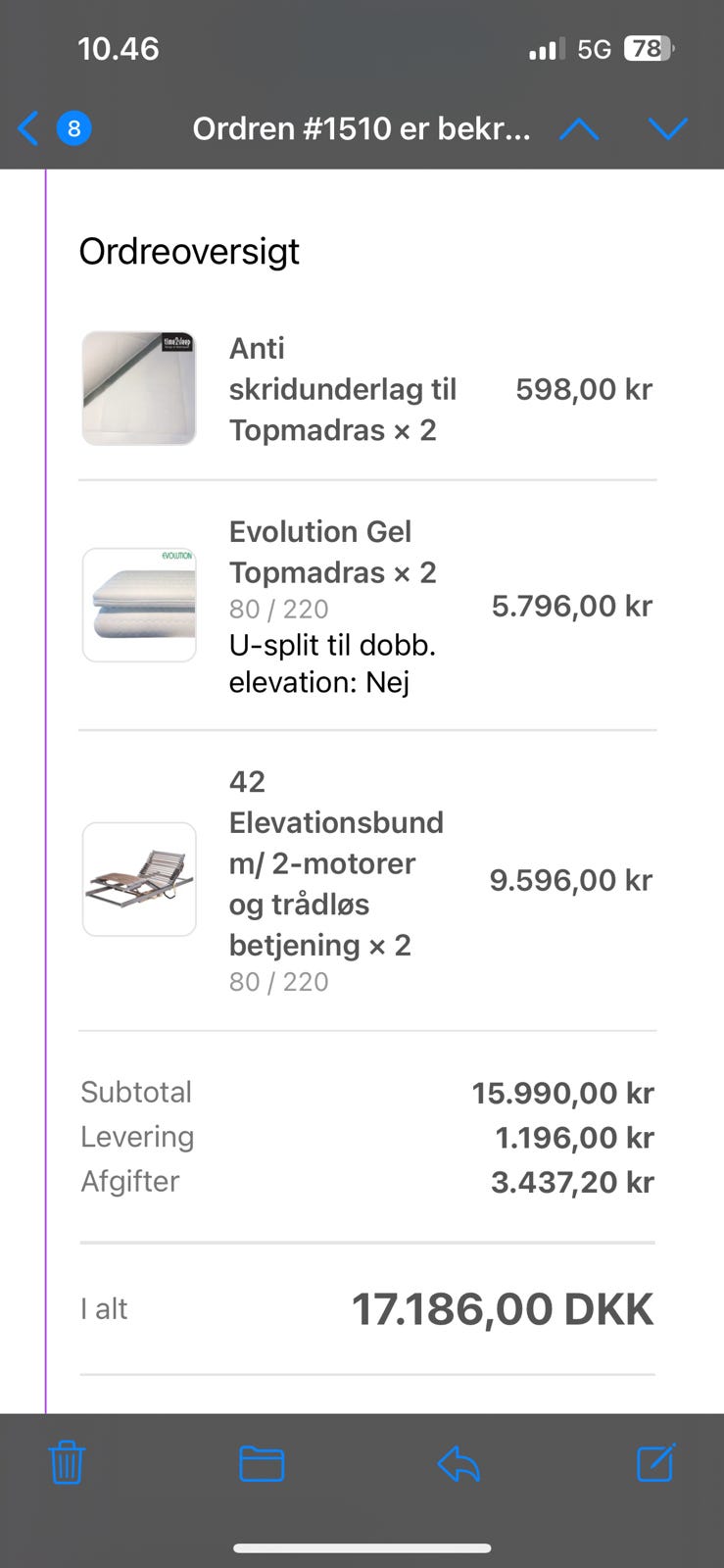Tap the clock showing 10.46
The width and height of the screenshot is (724, 1568).
point(119,49)
